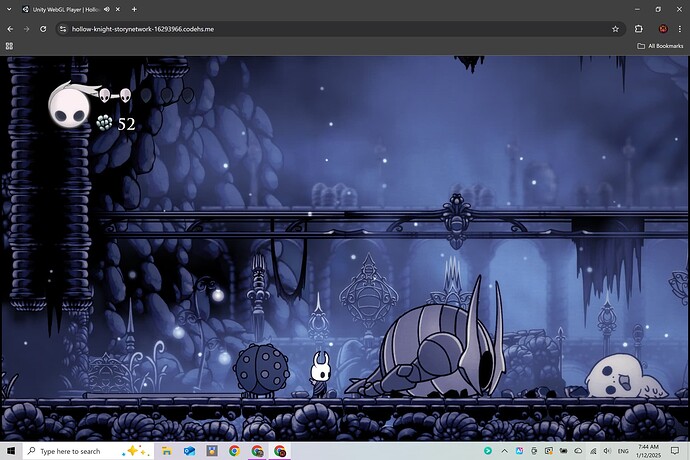
Task: View site information icon in address bar
Action: (x=63, y=29)
